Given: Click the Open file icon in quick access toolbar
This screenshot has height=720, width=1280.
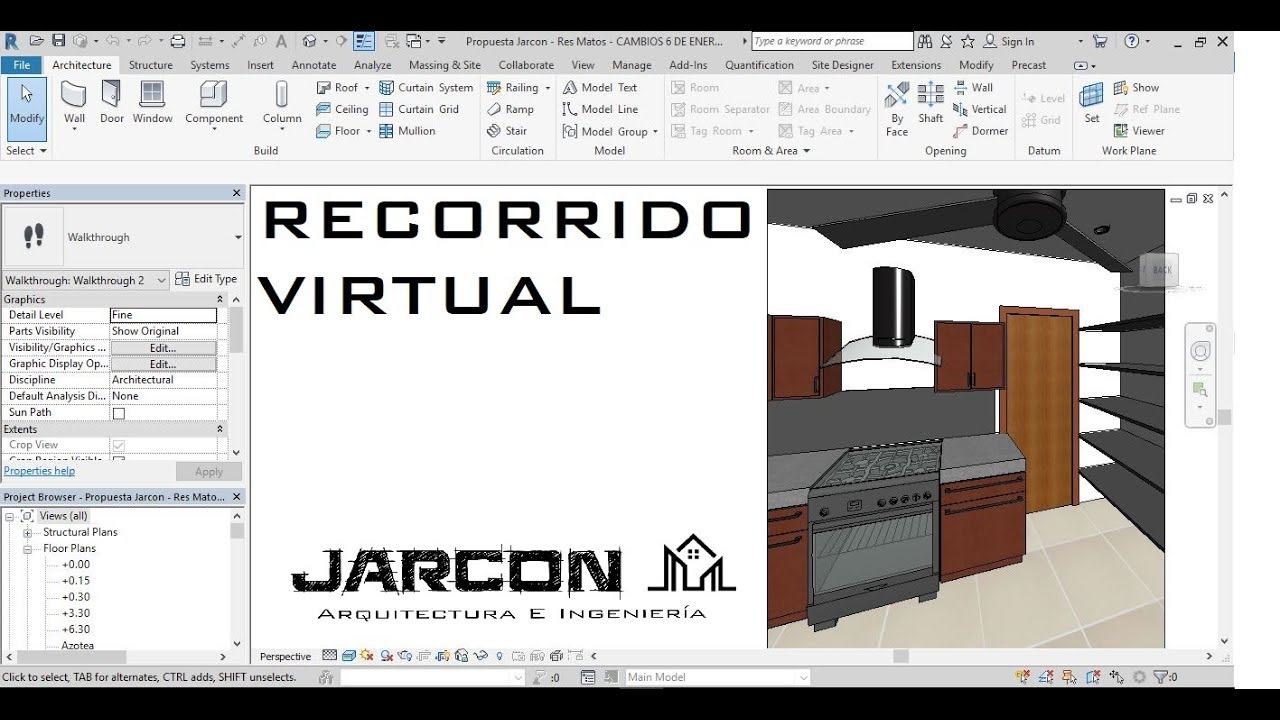Looking at the screenshot, I should (x=37, y=41).
